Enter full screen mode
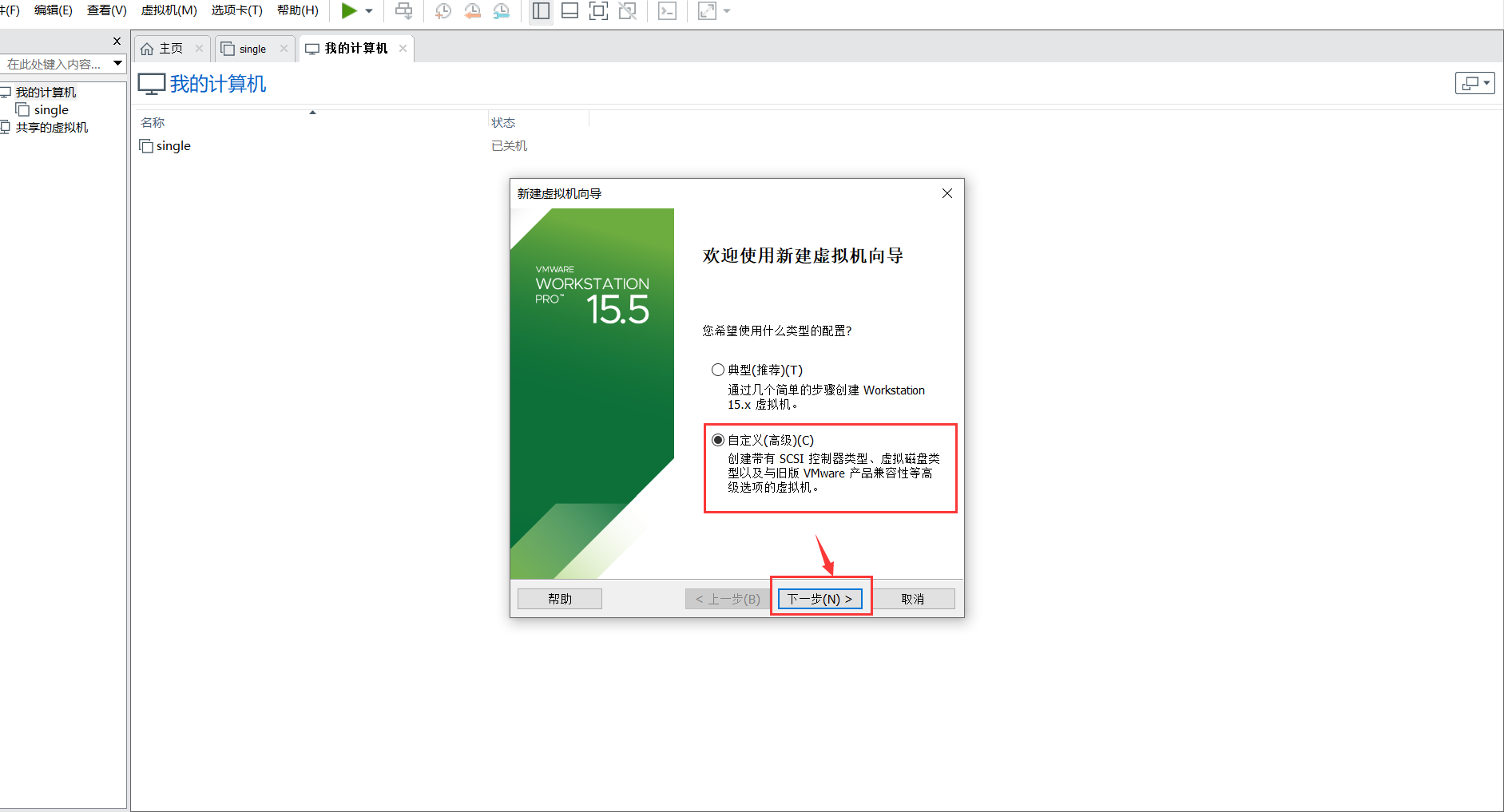The width and height of the screenshot is (1504, 812). pyautogui.click(x=598, y=10)
